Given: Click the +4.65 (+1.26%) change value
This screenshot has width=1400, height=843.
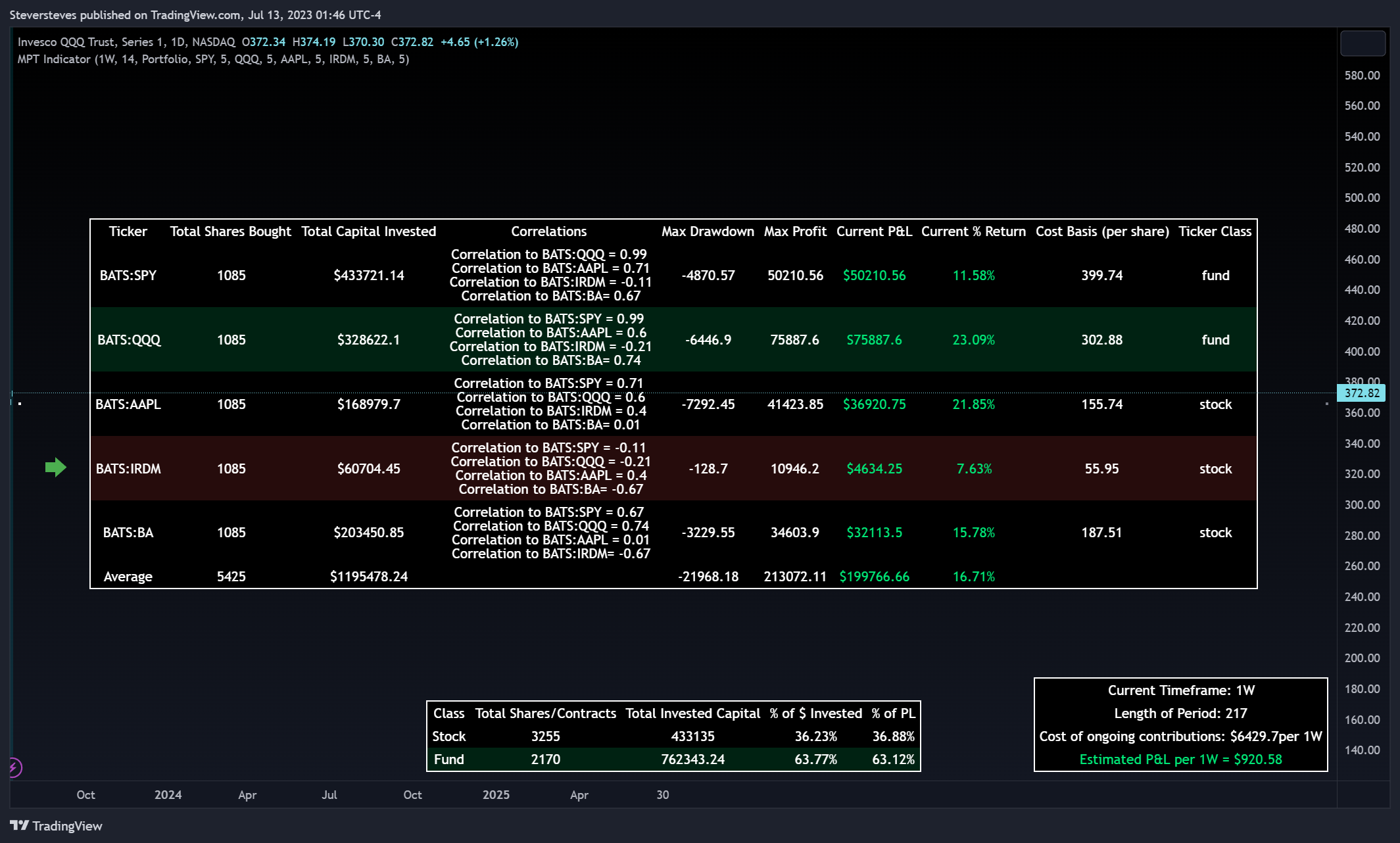Looking at the screenshot, I should [479, 42].
